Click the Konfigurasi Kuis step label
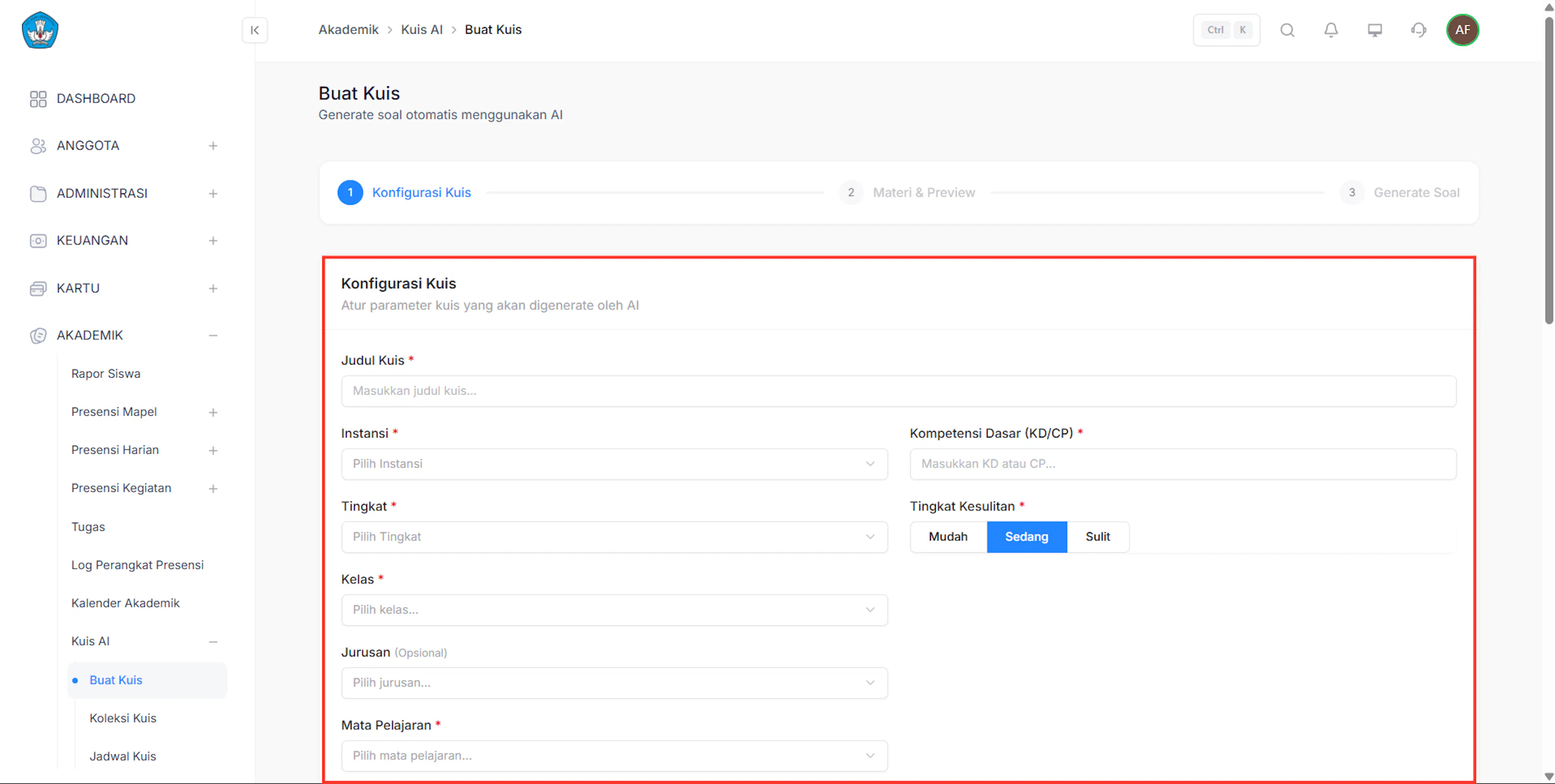This screenshot has height=784, width=1555. tap(421, 193)
